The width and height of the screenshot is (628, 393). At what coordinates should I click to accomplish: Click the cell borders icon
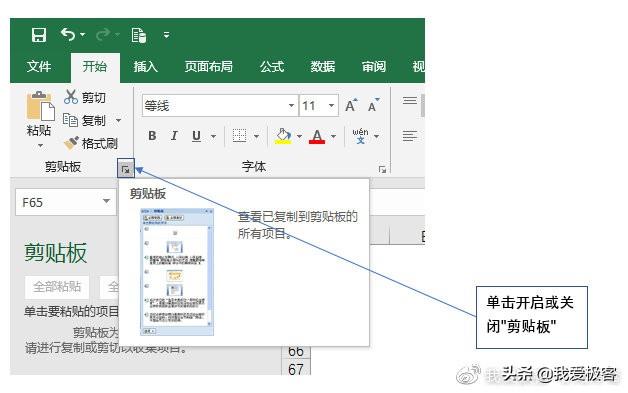(x=240, y=136)
